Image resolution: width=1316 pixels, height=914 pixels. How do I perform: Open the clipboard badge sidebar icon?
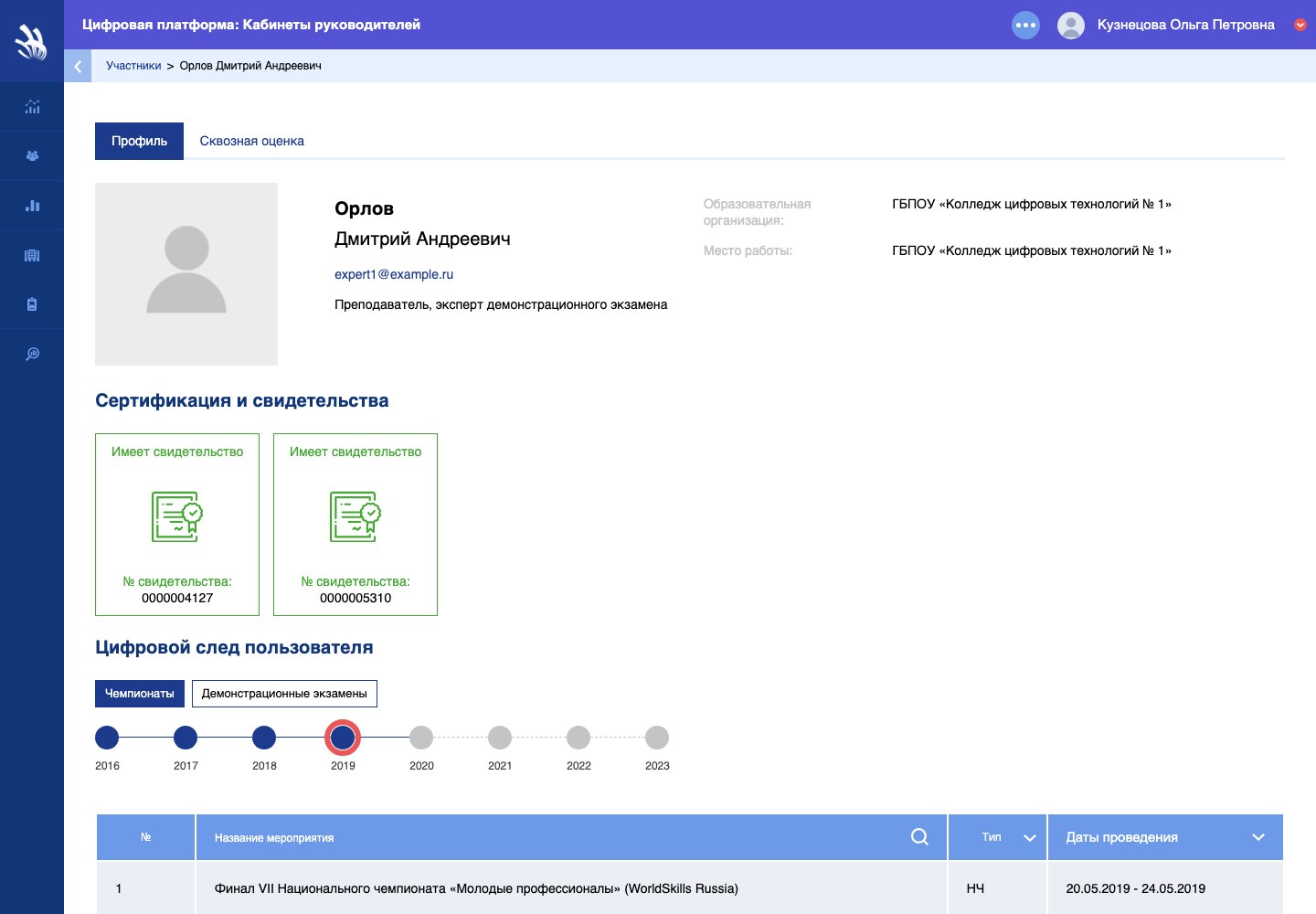(32, 304)
